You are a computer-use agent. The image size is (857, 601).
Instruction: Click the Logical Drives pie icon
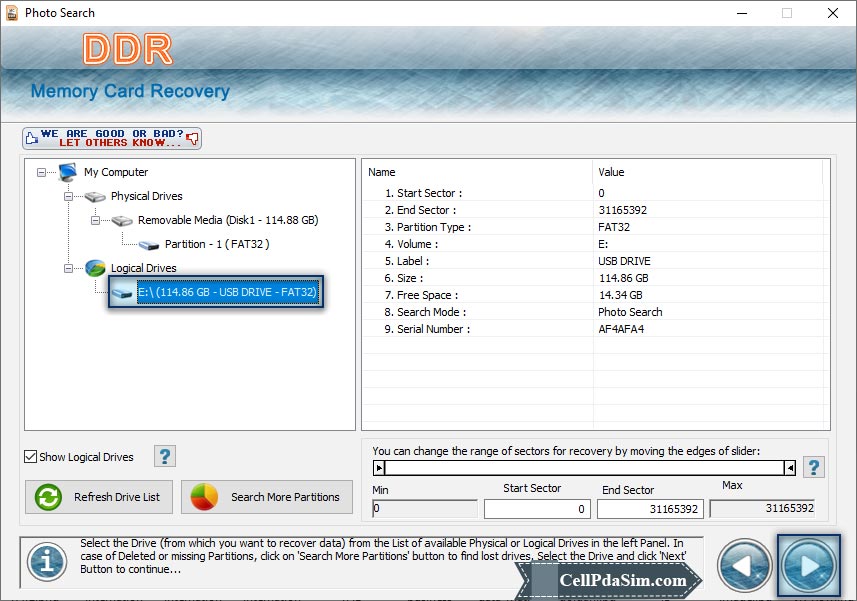(95, 268)
